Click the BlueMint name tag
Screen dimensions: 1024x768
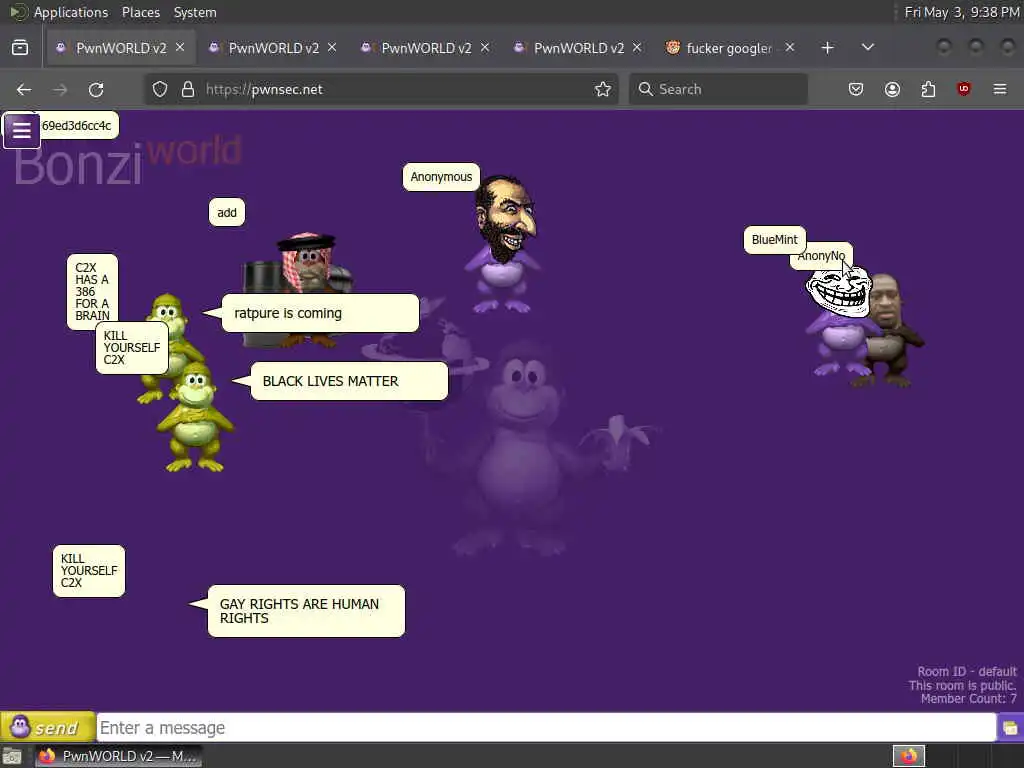point(775,240)
